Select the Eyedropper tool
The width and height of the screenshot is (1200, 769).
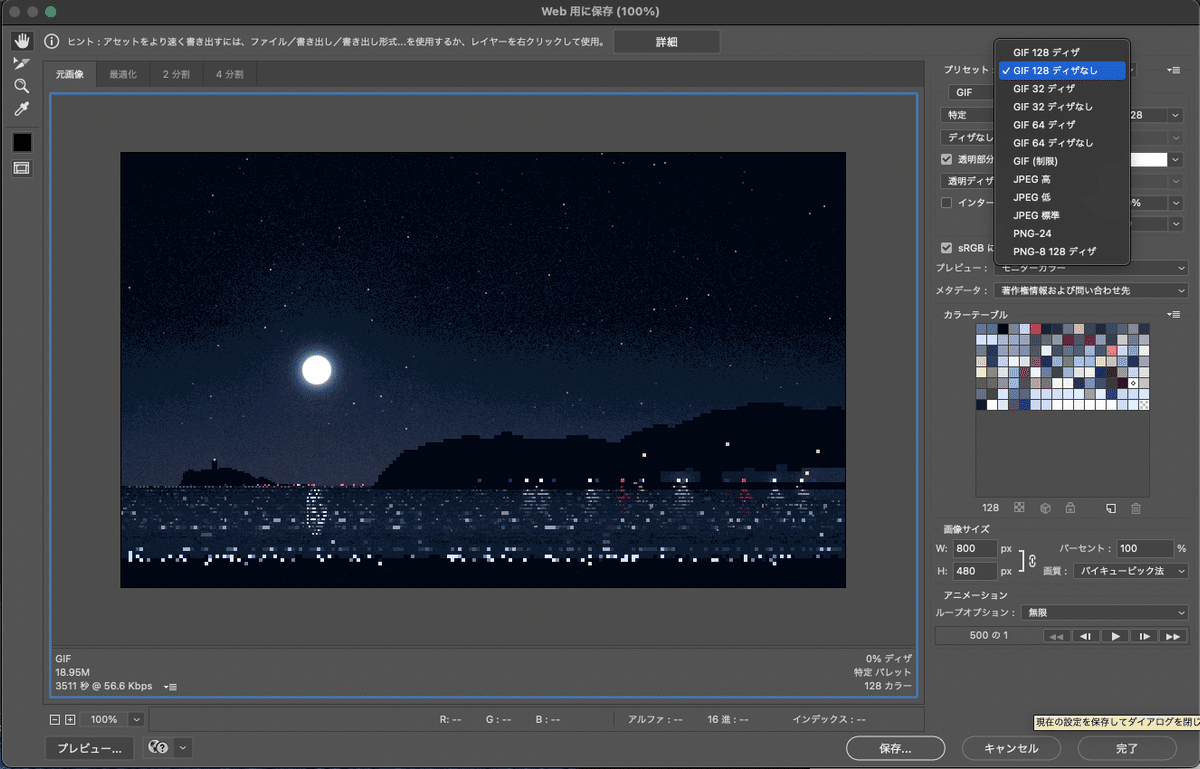click(x=21, y=108)
